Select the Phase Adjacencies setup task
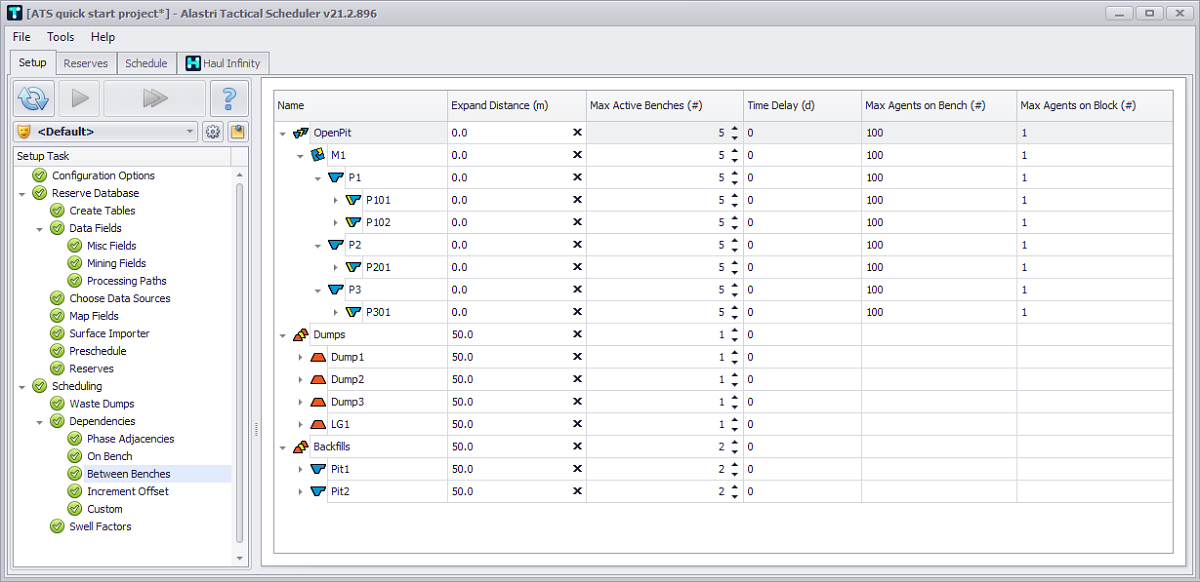The width and height of the screenshot is (1200, 582). tap(130, 438)
